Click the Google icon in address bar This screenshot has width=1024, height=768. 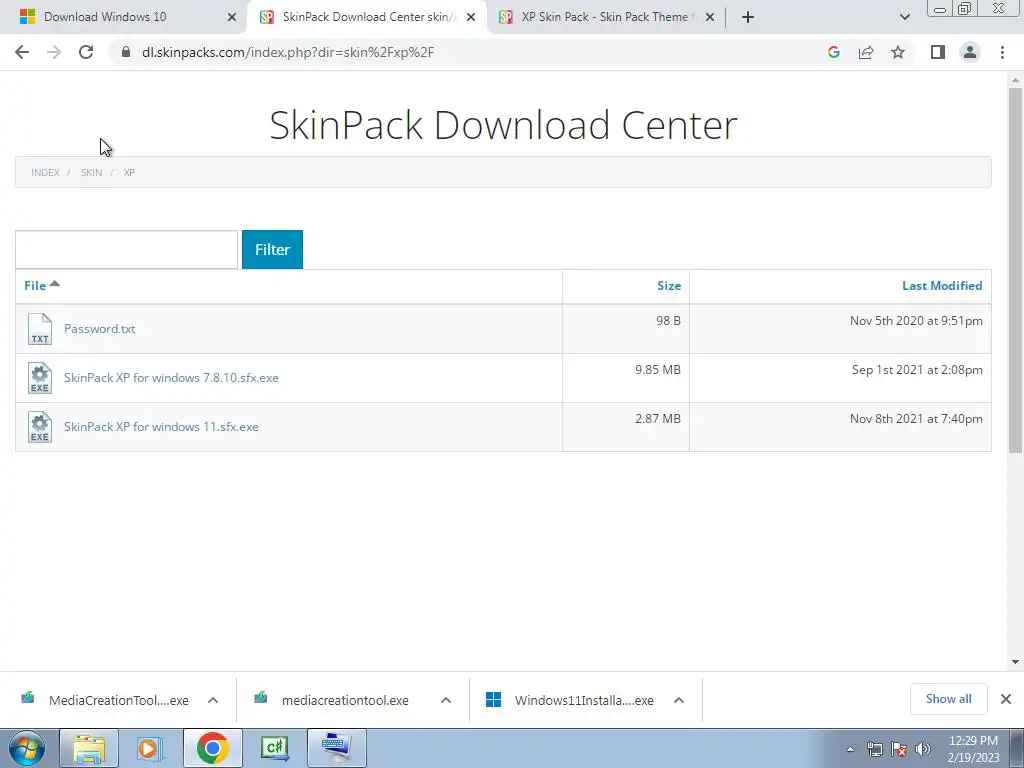pos(833,52)
